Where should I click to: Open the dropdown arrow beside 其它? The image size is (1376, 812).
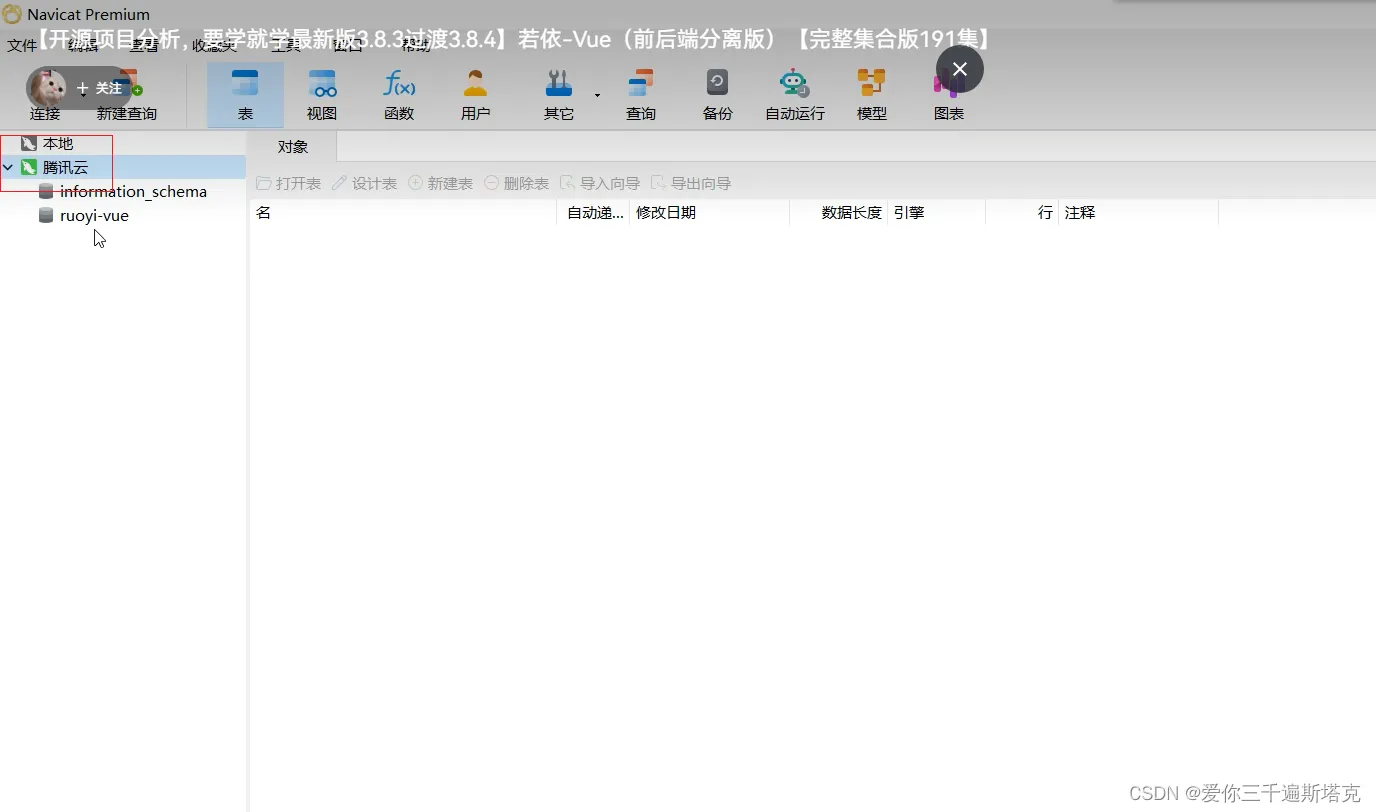[597, 95]
